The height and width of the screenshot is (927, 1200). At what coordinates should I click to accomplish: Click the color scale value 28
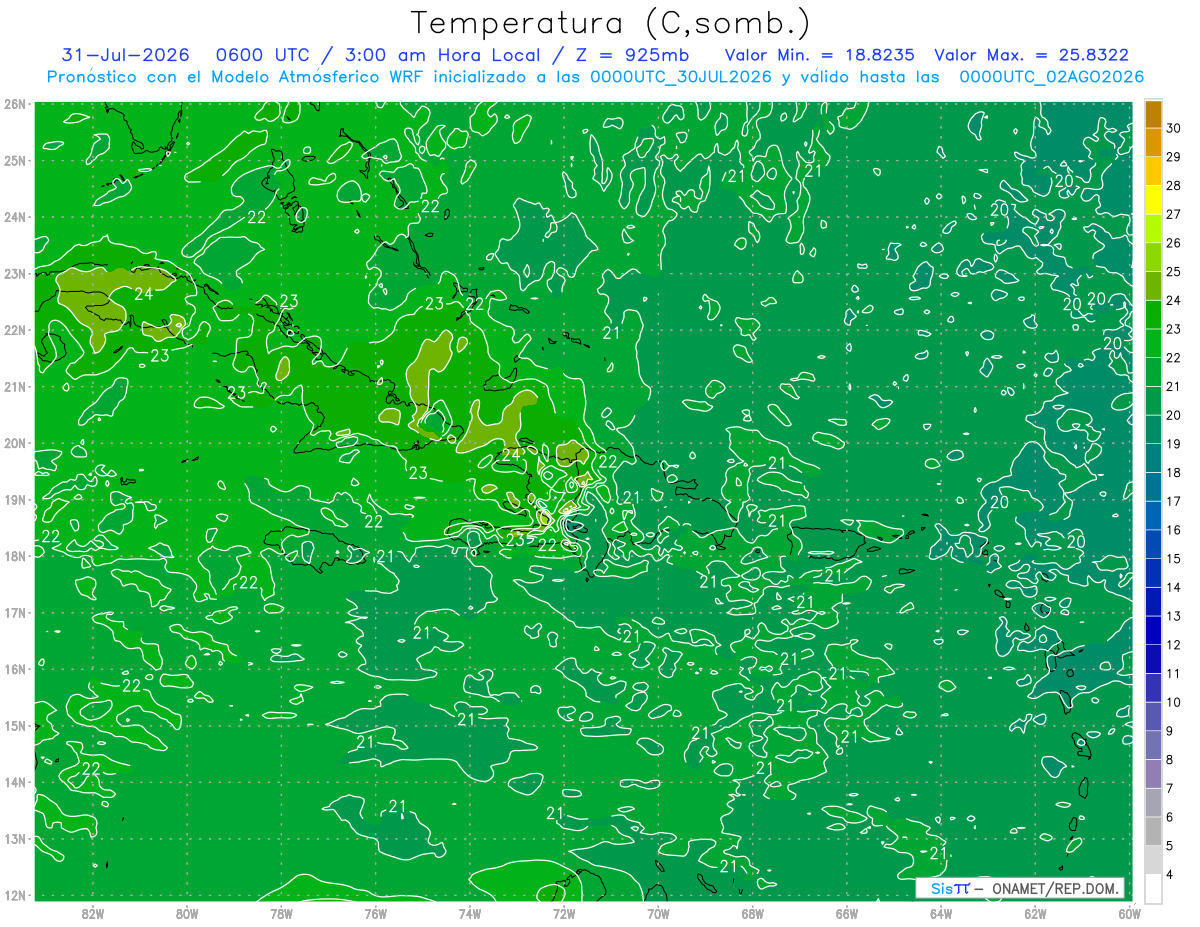[1173, 185]
